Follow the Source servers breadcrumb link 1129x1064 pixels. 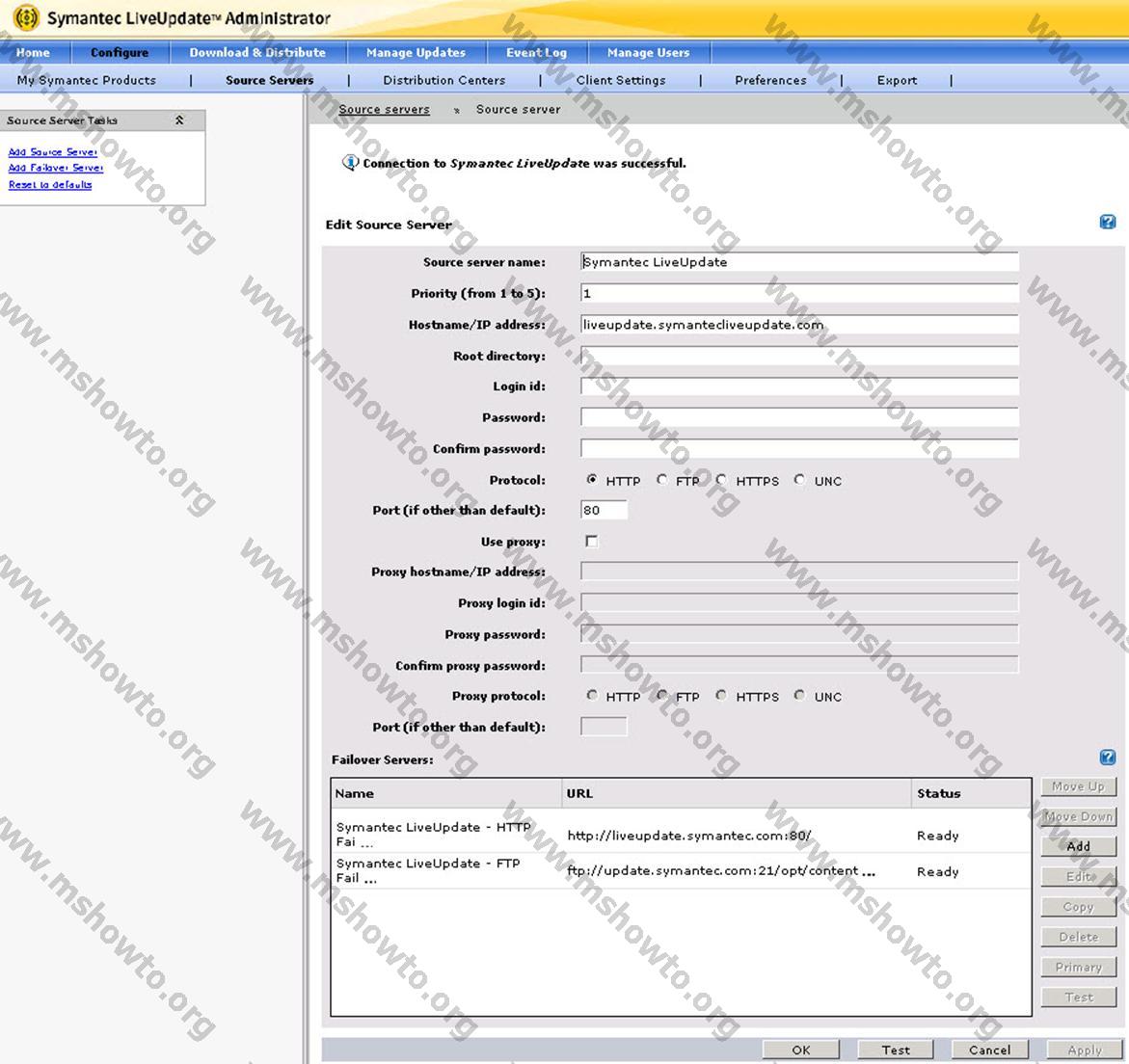[x=384, y=110]
